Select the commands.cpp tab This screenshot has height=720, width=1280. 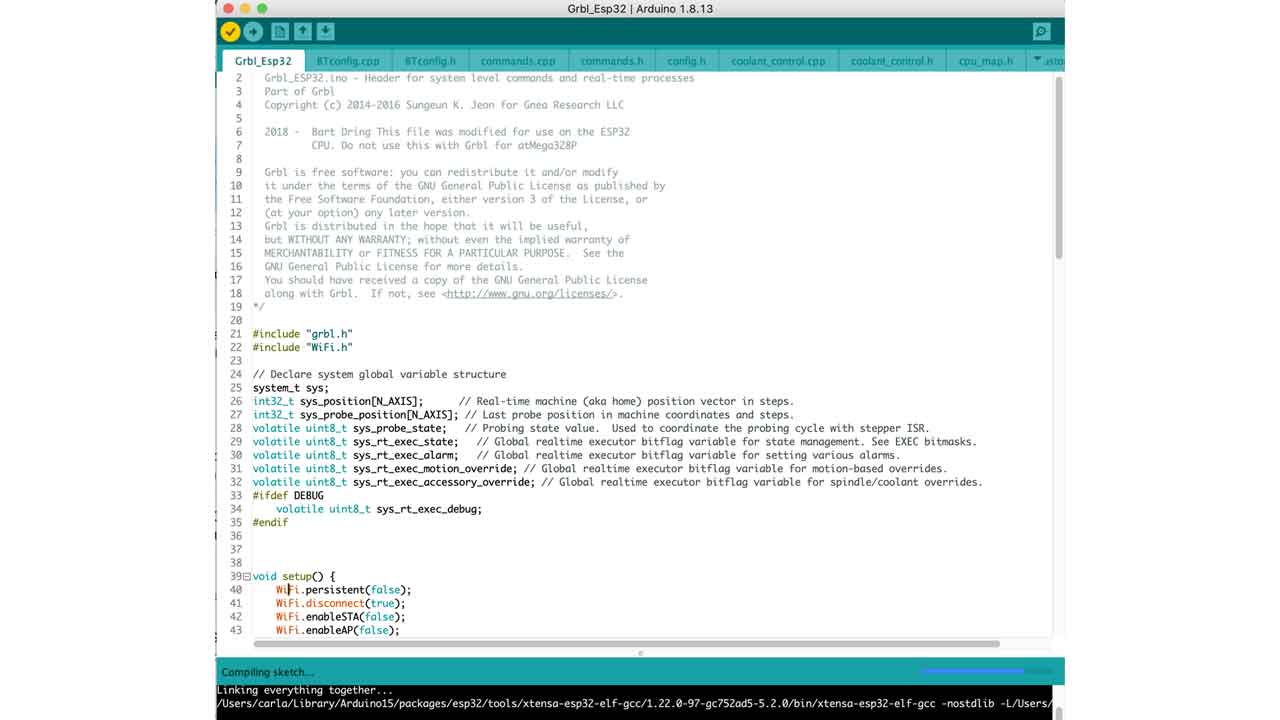518,61
